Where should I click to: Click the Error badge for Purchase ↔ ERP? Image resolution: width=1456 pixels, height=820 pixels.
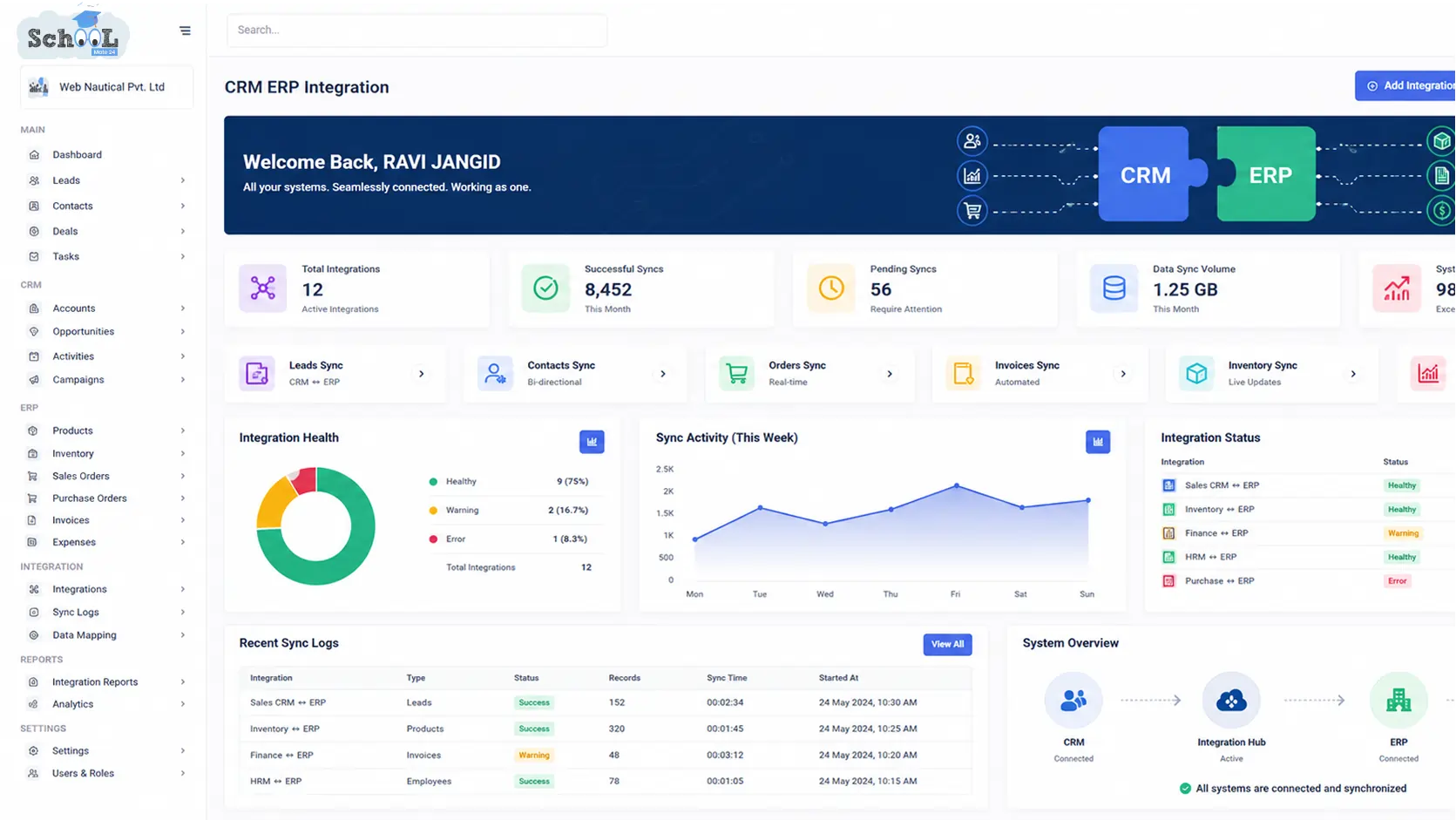[1398, 581]
